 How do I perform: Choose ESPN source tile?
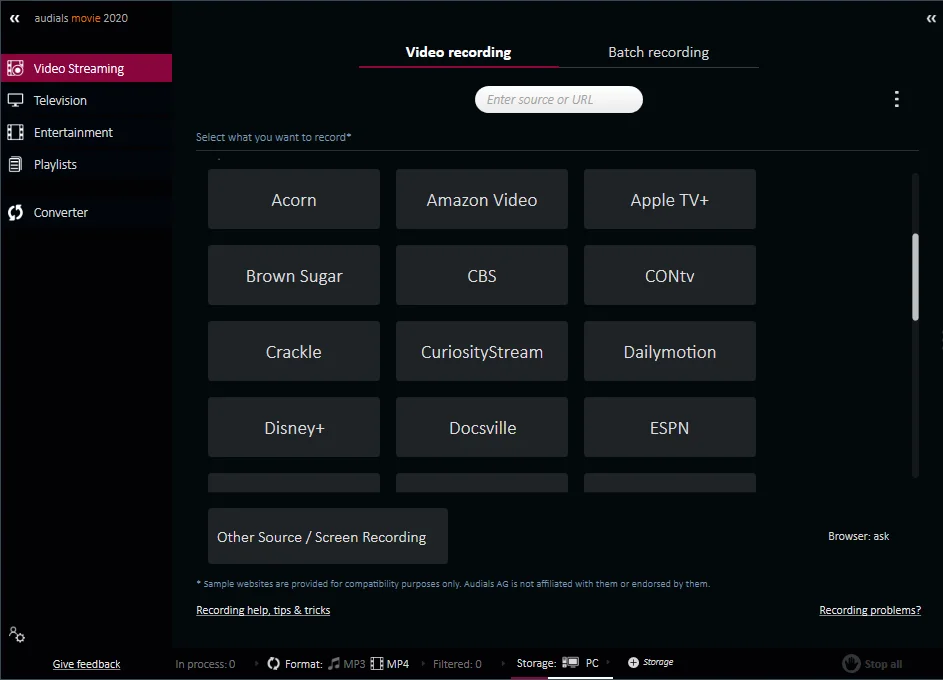click(669, 427)
